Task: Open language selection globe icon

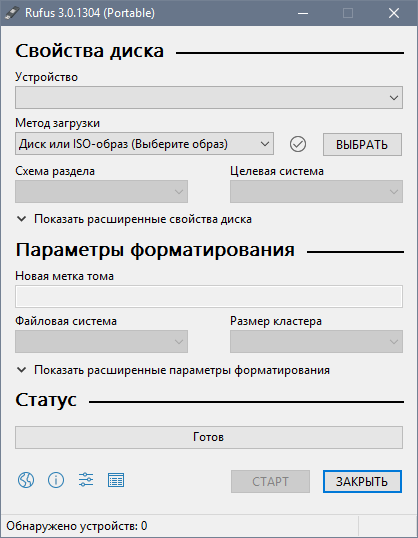Action: coord(26,480)
